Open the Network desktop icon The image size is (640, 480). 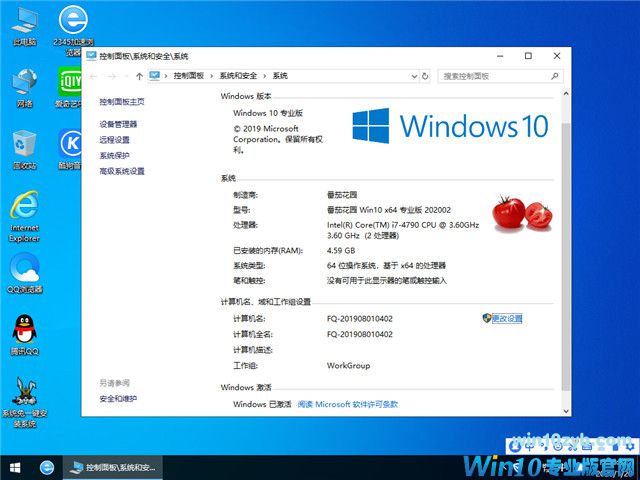tap(24, 88)
